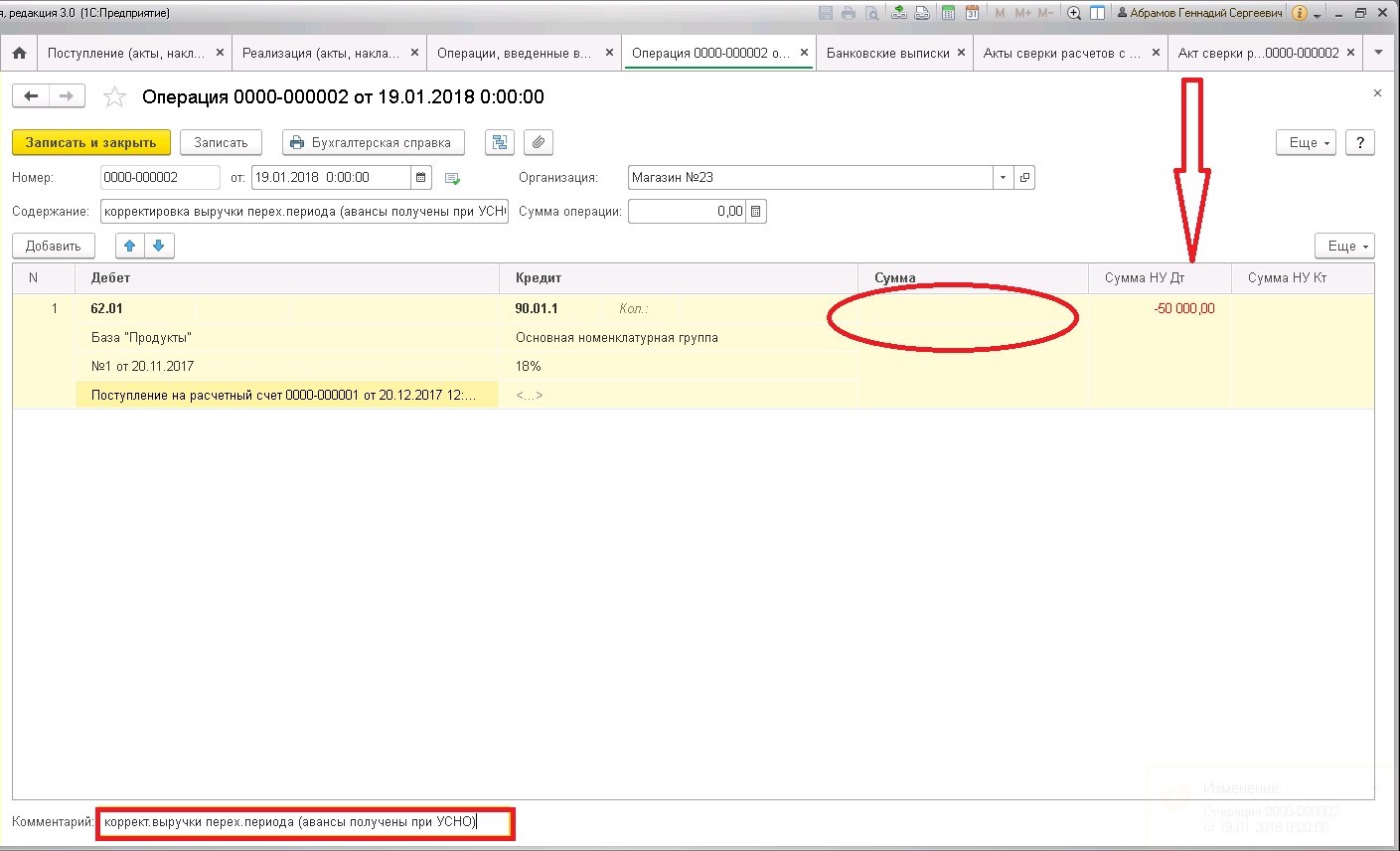This screenshot has height=851, width=1400.
Task: Click Записать и закрыть button
Action: (91, 142)
